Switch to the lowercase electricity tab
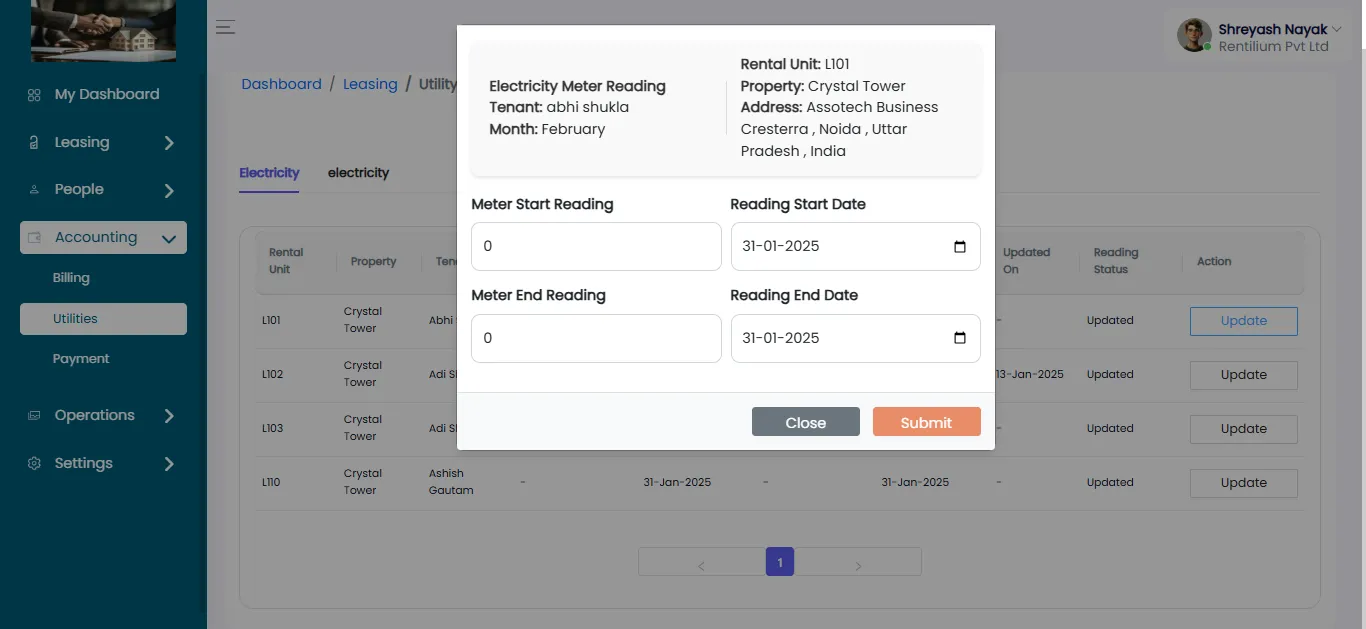Image resolution: width=1366 pixels, height=629 pixels. click(x=358, y=173)
